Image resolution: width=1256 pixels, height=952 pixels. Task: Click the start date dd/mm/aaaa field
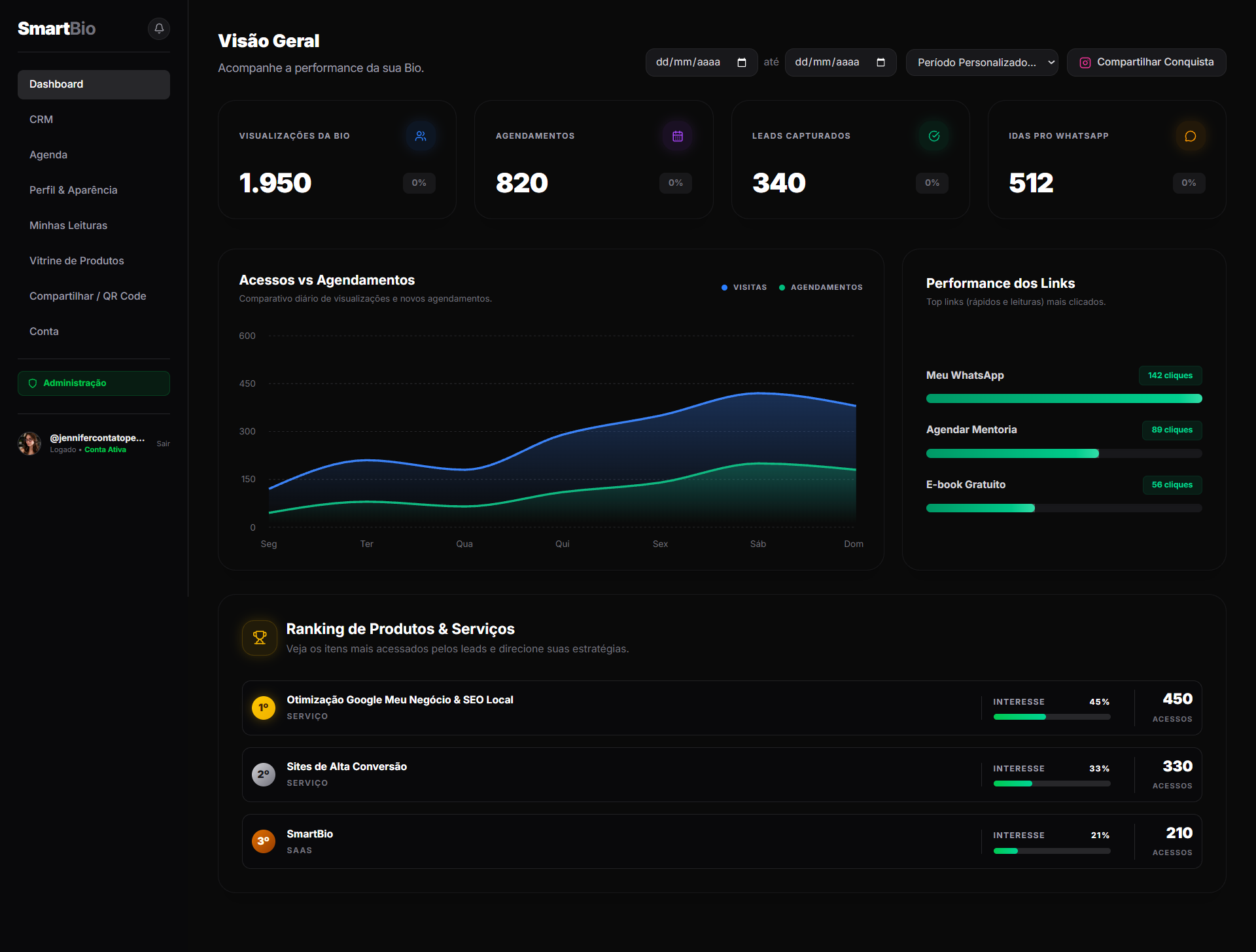pyautogui.click(x=701, y=62)
